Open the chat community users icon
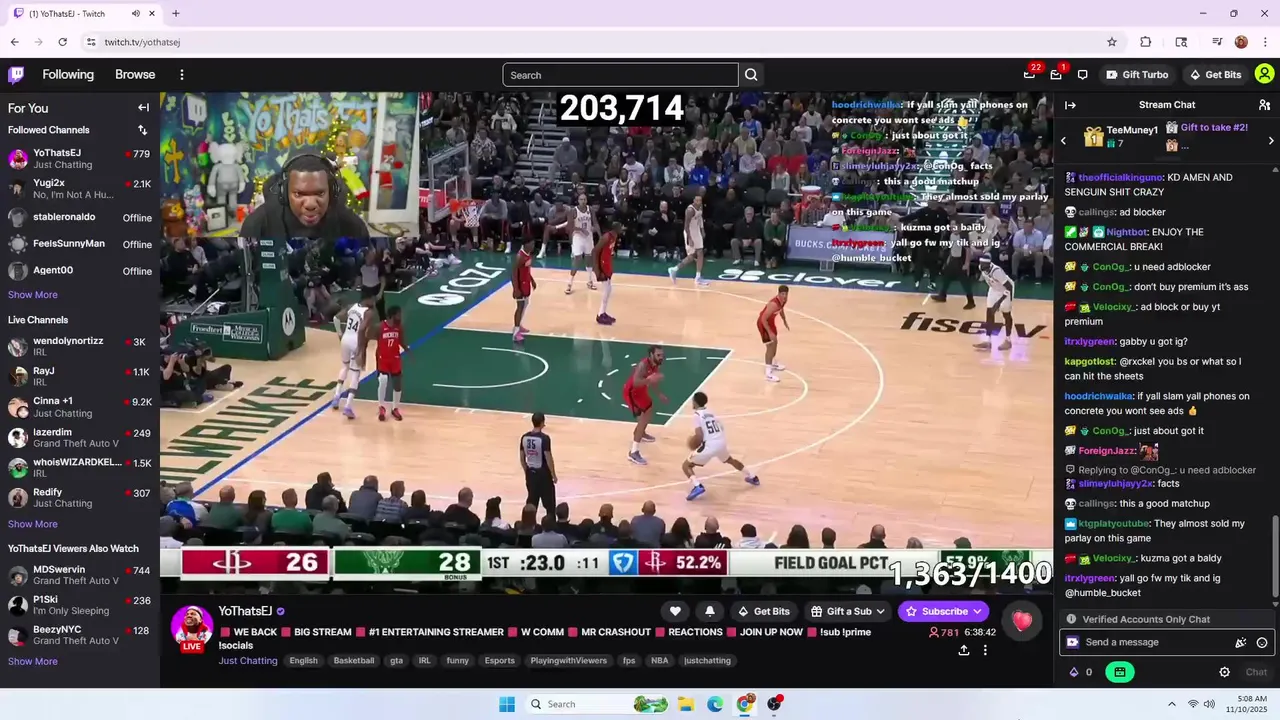 coord(1264,105)
